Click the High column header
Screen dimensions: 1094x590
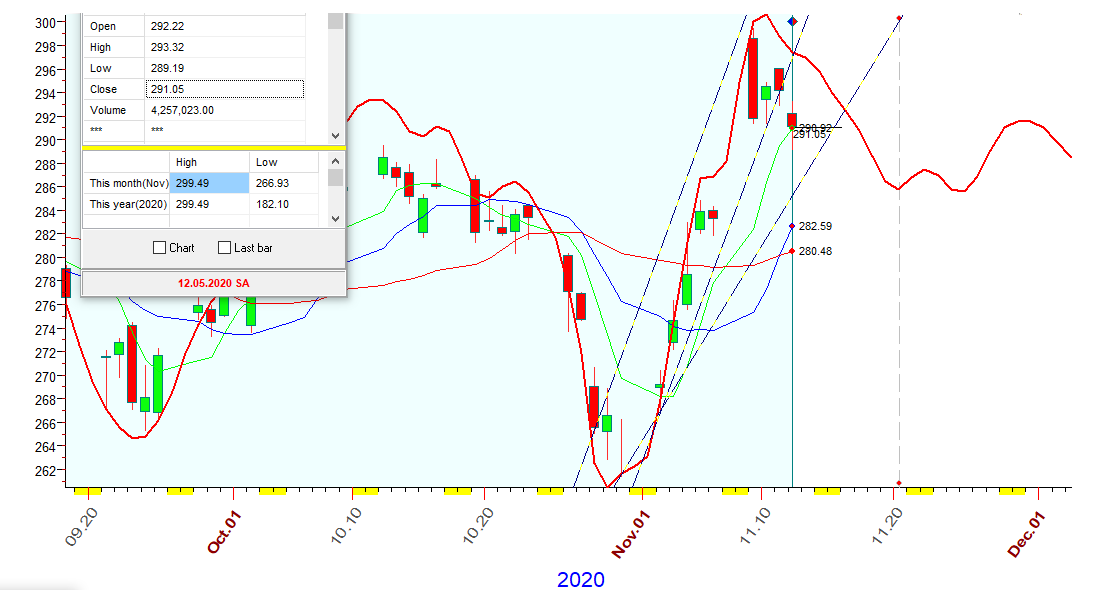point(187,162)
